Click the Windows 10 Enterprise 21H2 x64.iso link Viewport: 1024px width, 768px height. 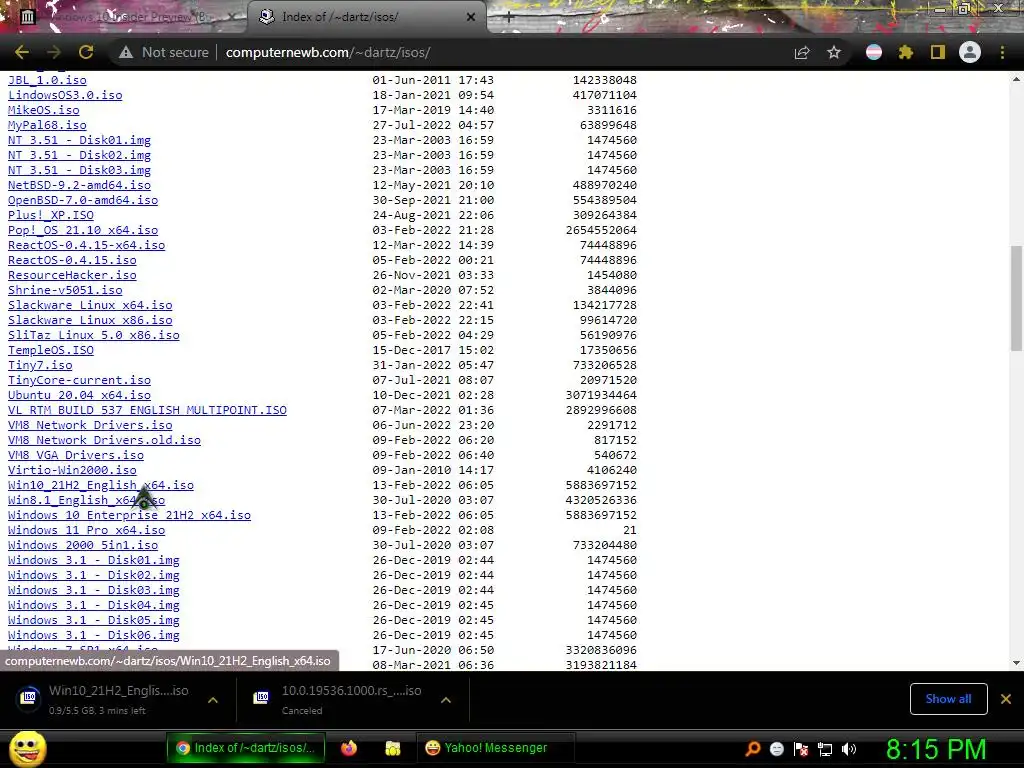pos(129,515)
